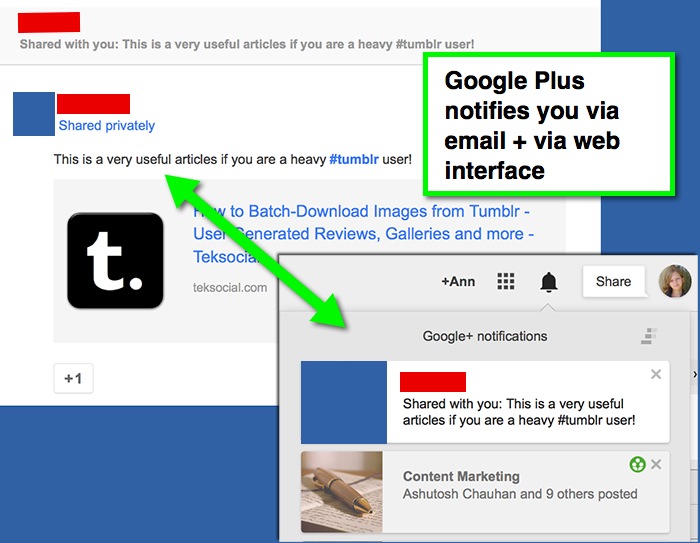Click the +1 button on the post

click(73, 379)
